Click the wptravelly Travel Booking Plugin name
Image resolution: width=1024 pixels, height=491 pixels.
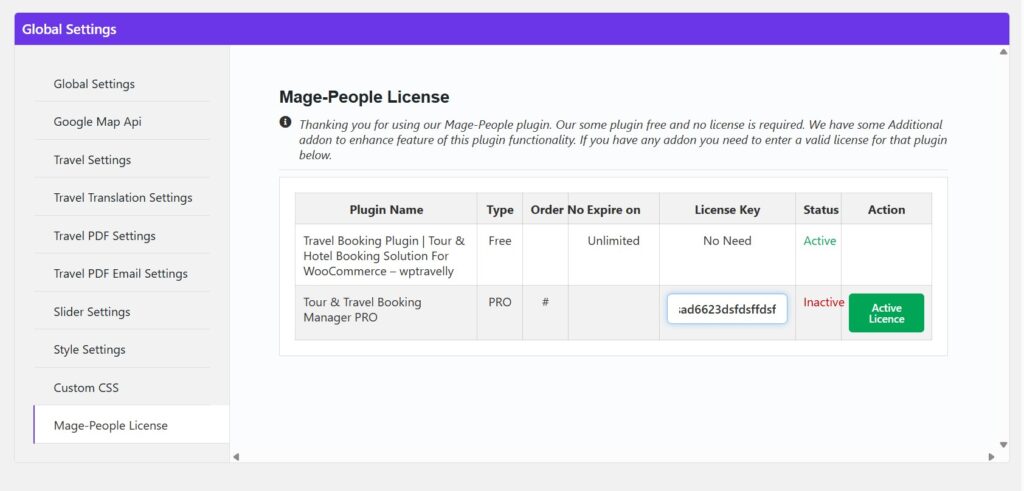click(384, 256)
